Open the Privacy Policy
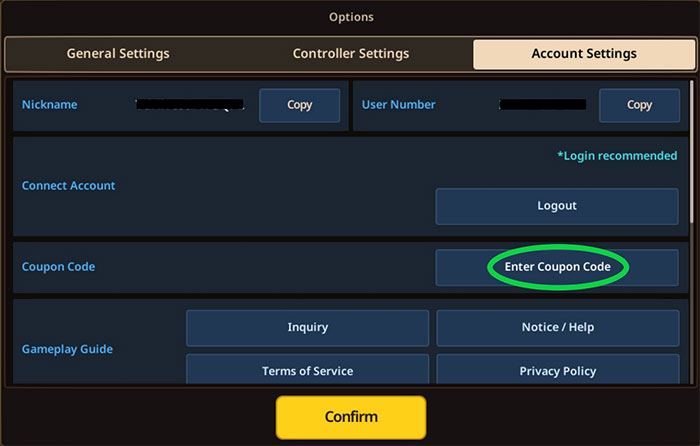 557,370
